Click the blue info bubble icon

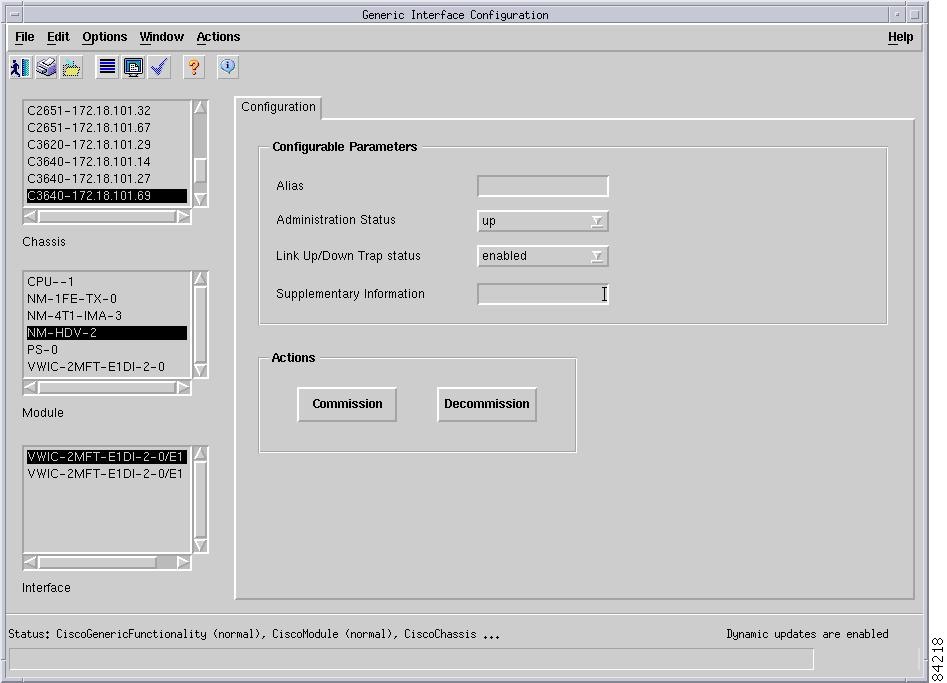point(228,67)
